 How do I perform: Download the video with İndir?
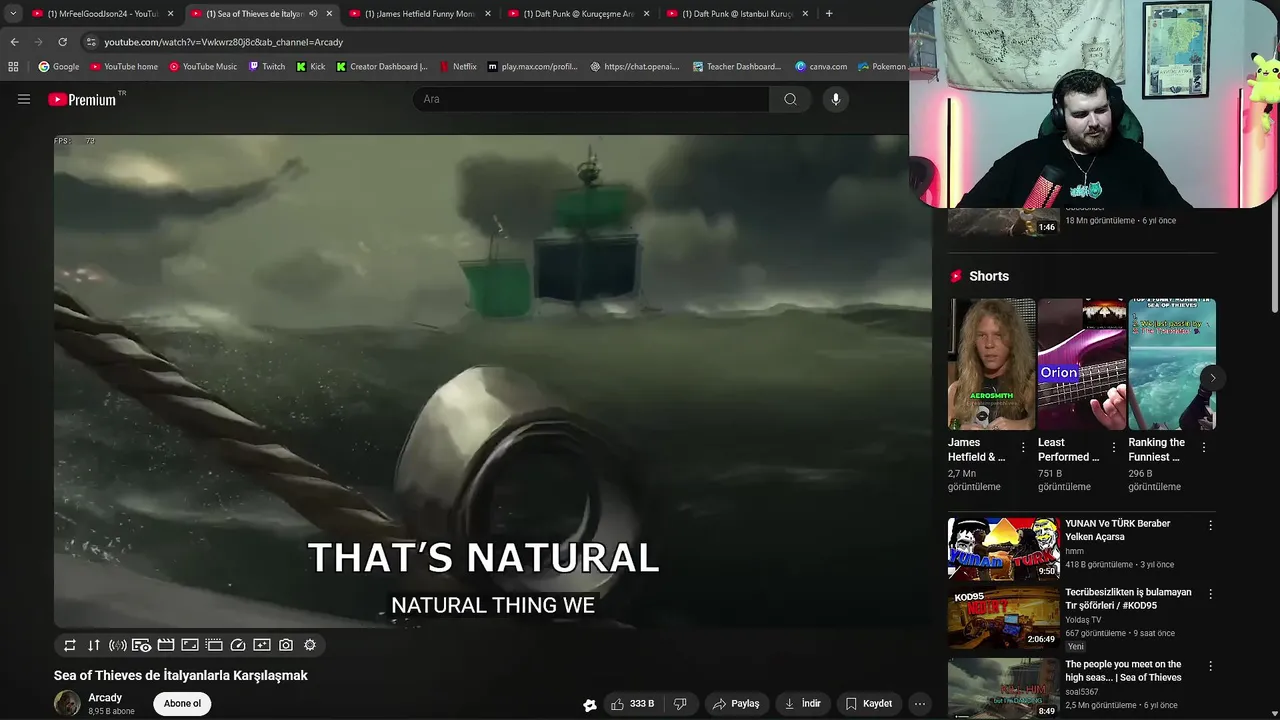tap(802, 704)
